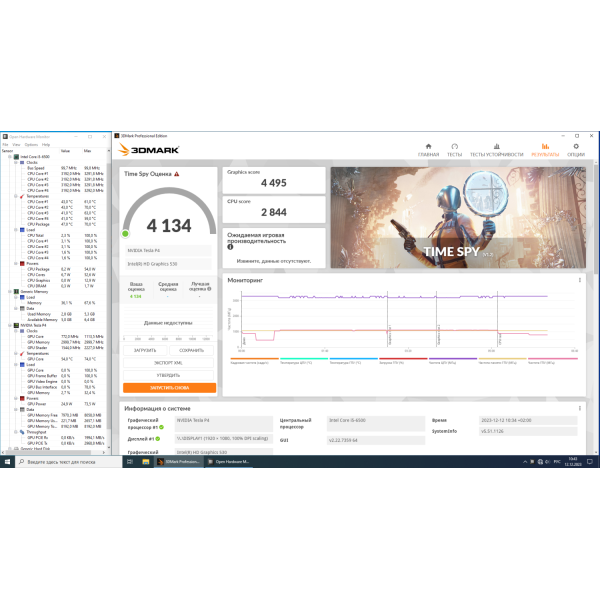
Task: Open View menu in Open Hardware Monitor
Action: (16, 145)
